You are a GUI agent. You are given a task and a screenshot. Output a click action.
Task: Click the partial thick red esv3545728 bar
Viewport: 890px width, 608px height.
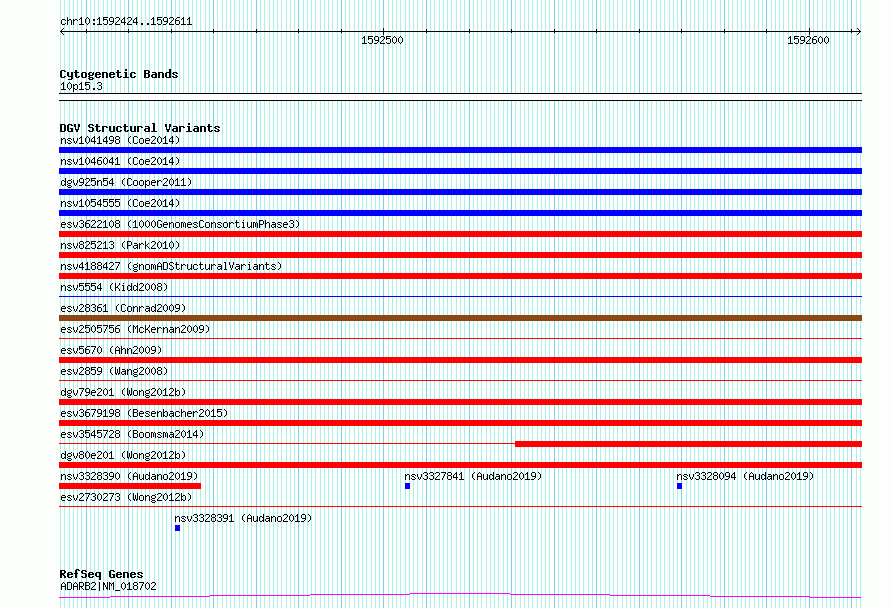689,444
